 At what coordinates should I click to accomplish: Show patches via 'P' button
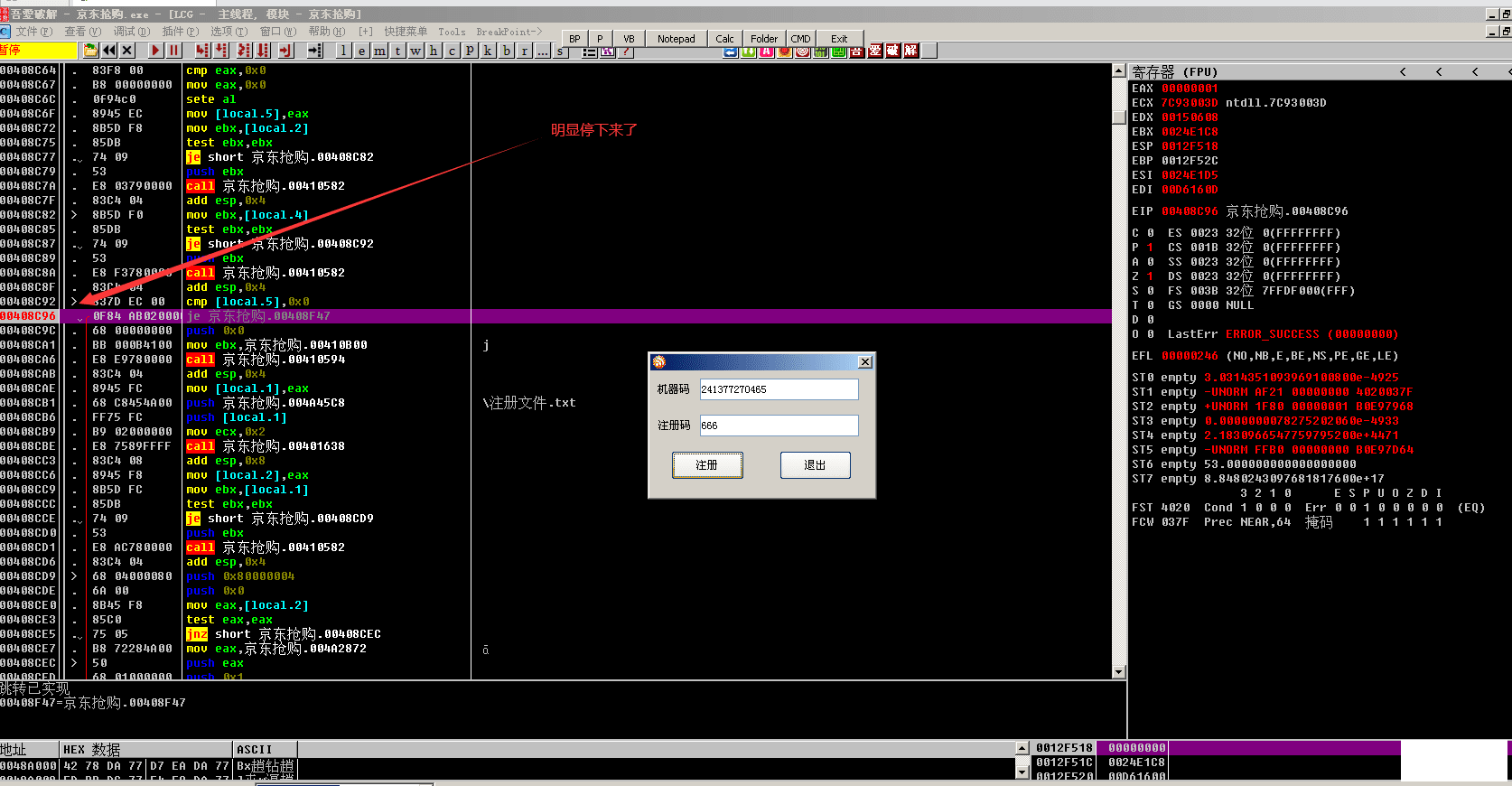pyautogui.click(x=471, y=51)
